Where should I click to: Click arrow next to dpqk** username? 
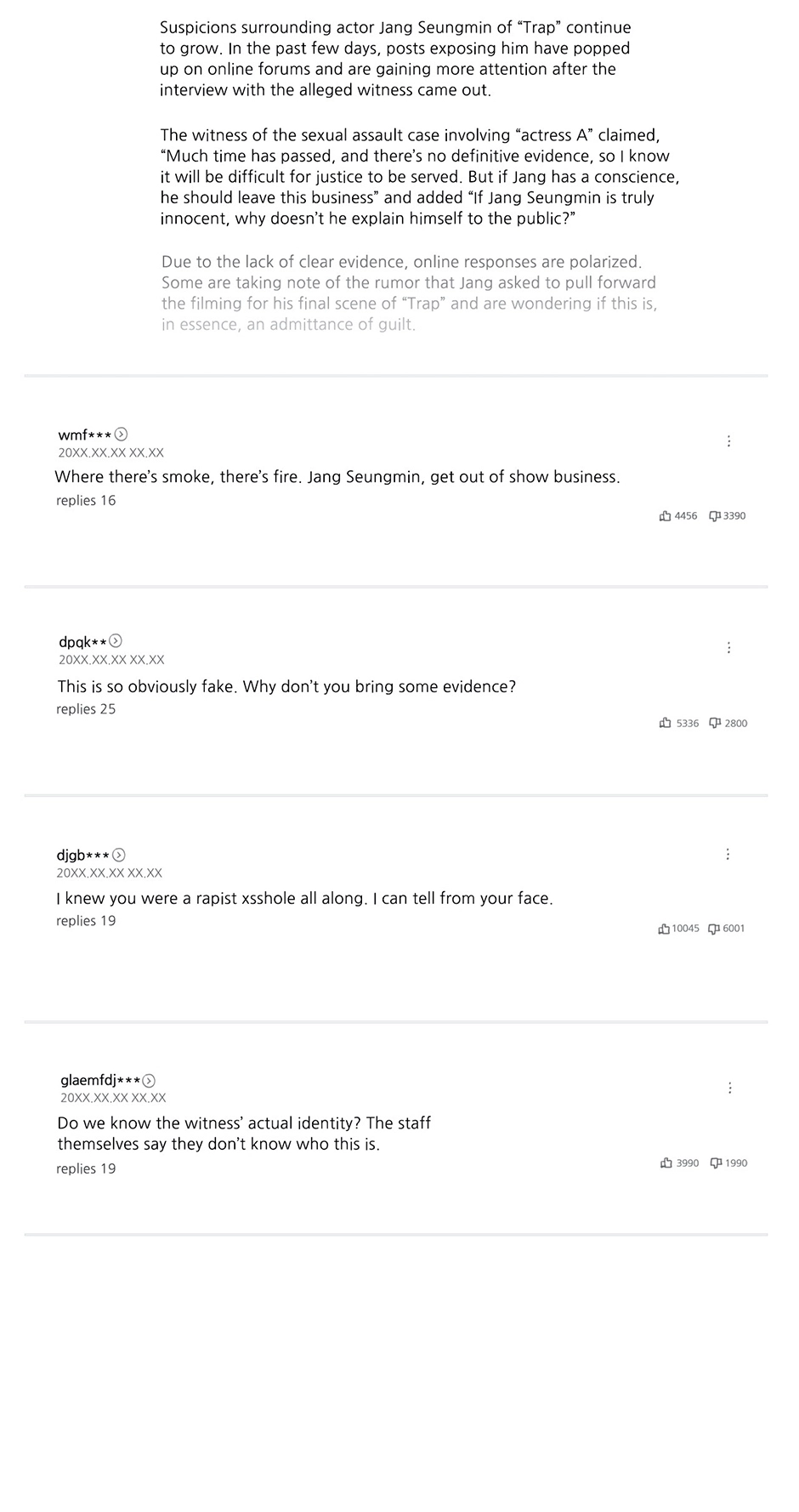click(x=116, y=641)
